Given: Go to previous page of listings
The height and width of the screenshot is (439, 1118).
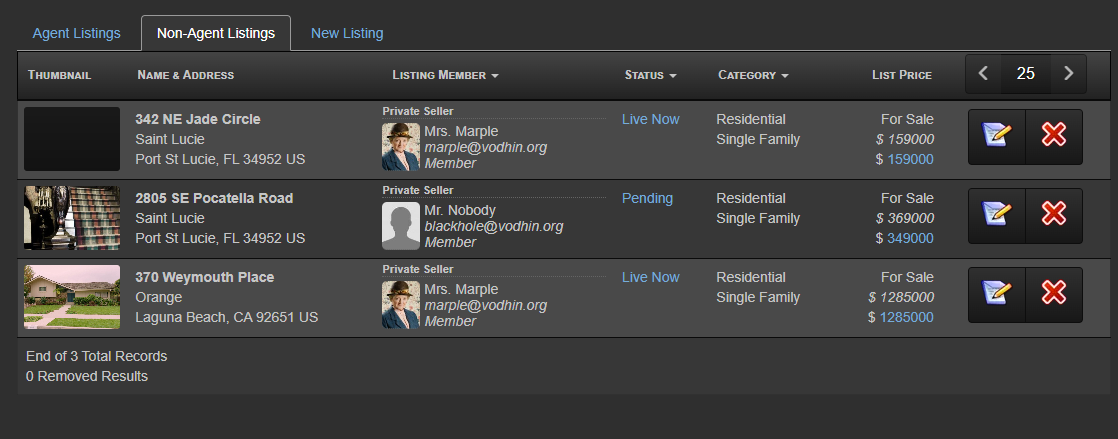Looking at the screenshot, I should [983, 73].
